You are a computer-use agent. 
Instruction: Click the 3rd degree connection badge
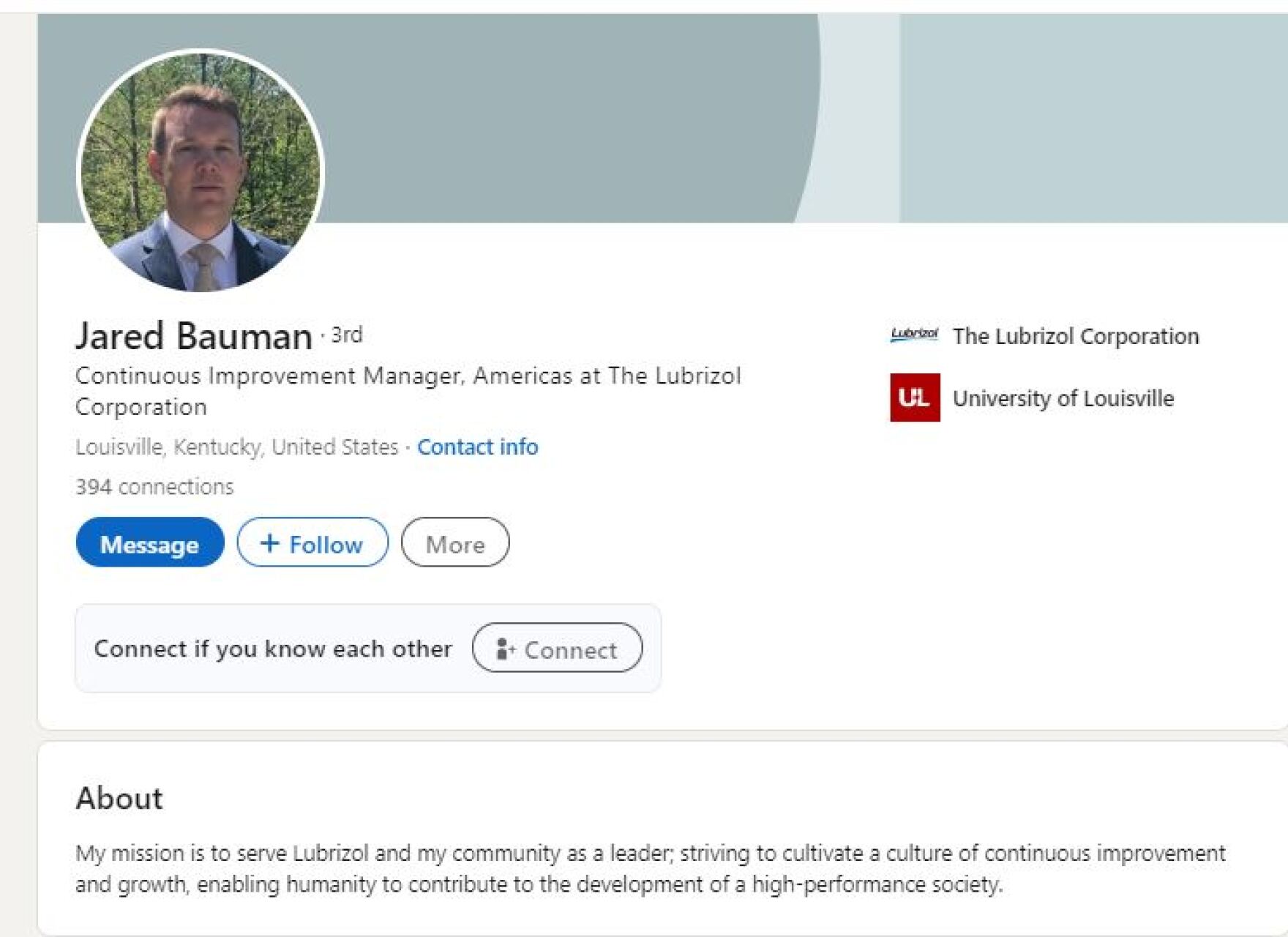[x=346, y=335]
